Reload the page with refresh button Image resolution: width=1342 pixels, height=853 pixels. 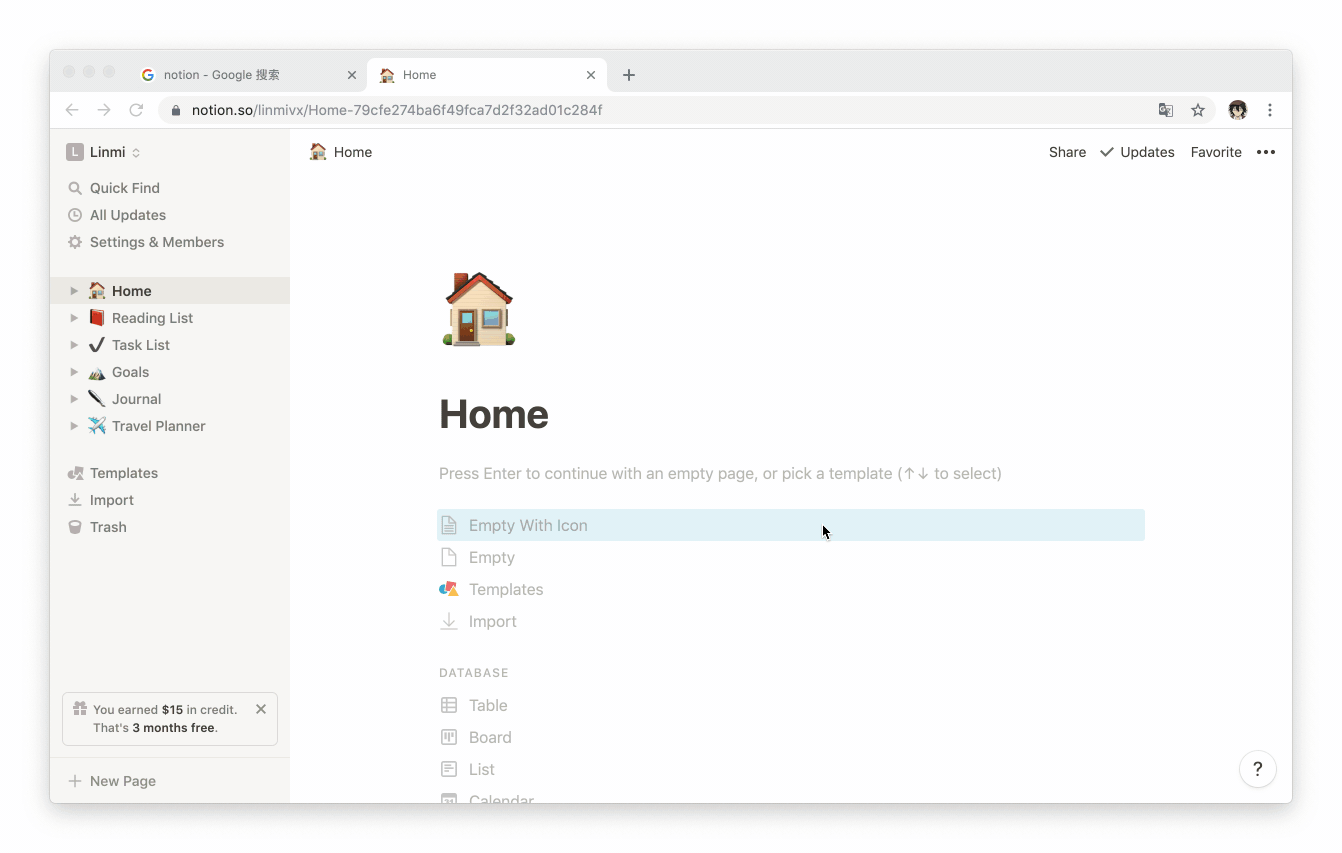pos(136,110)
